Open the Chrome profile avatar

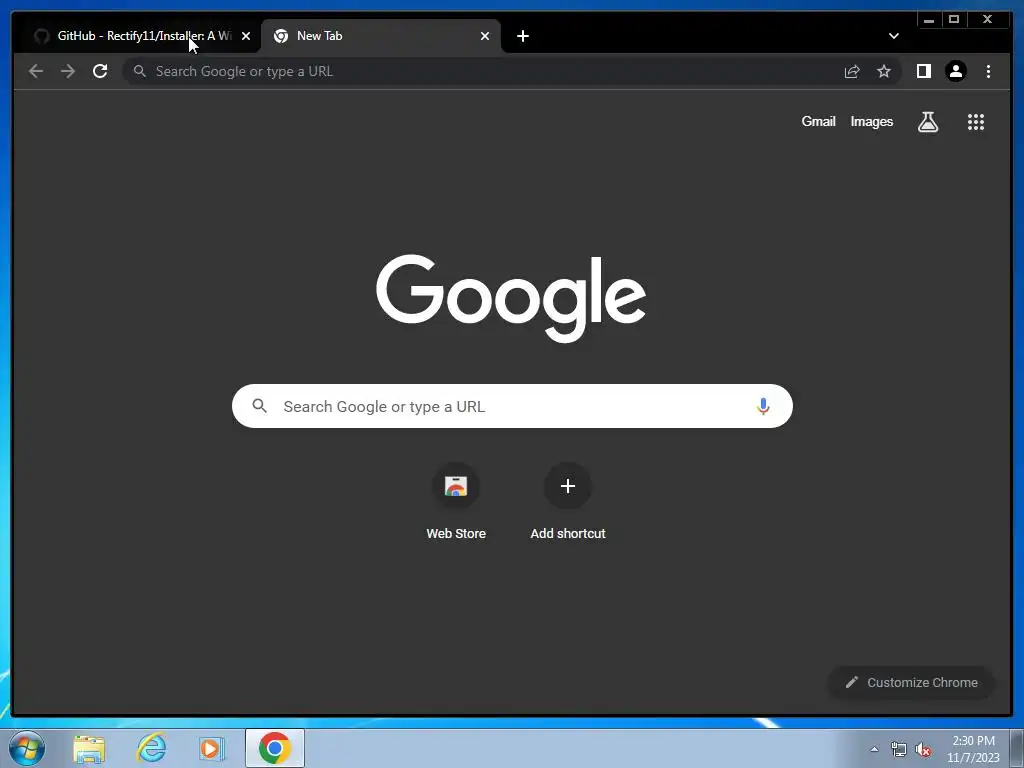point(955,71)
